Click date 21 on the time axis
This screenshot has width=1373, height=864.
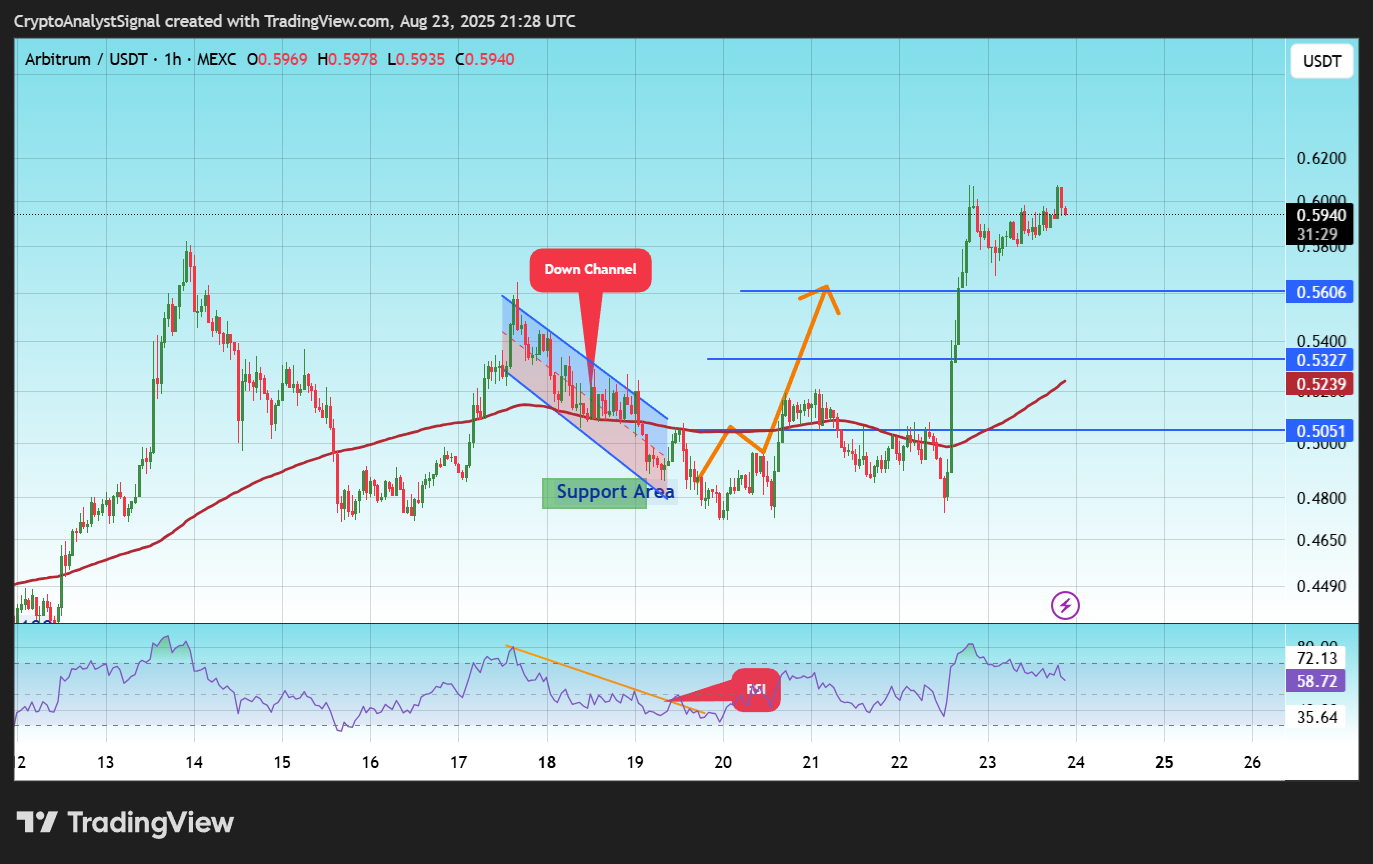[811, 762]
